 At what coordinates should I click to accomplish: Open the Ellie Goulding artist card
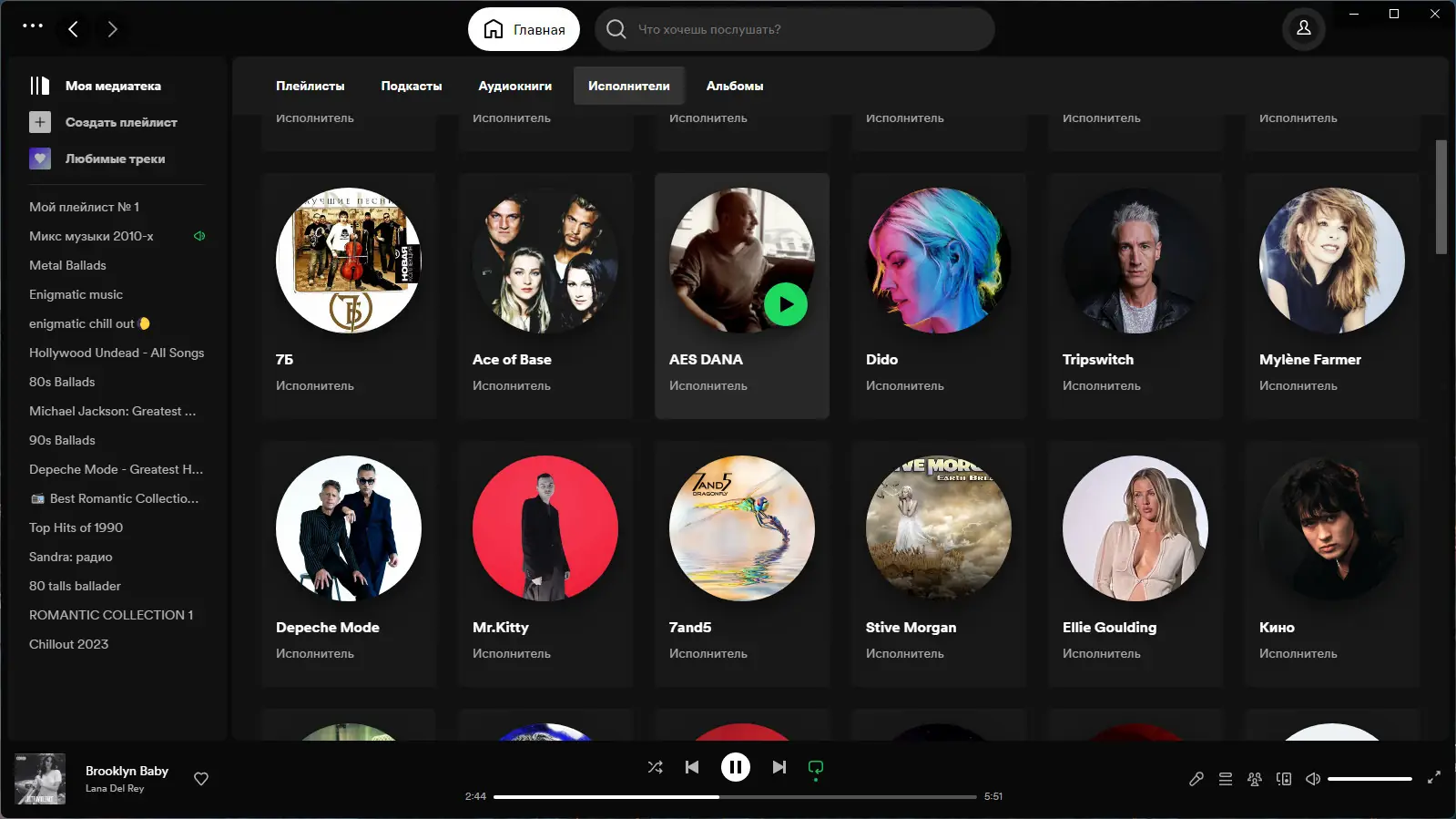[x=1135, y=564]
